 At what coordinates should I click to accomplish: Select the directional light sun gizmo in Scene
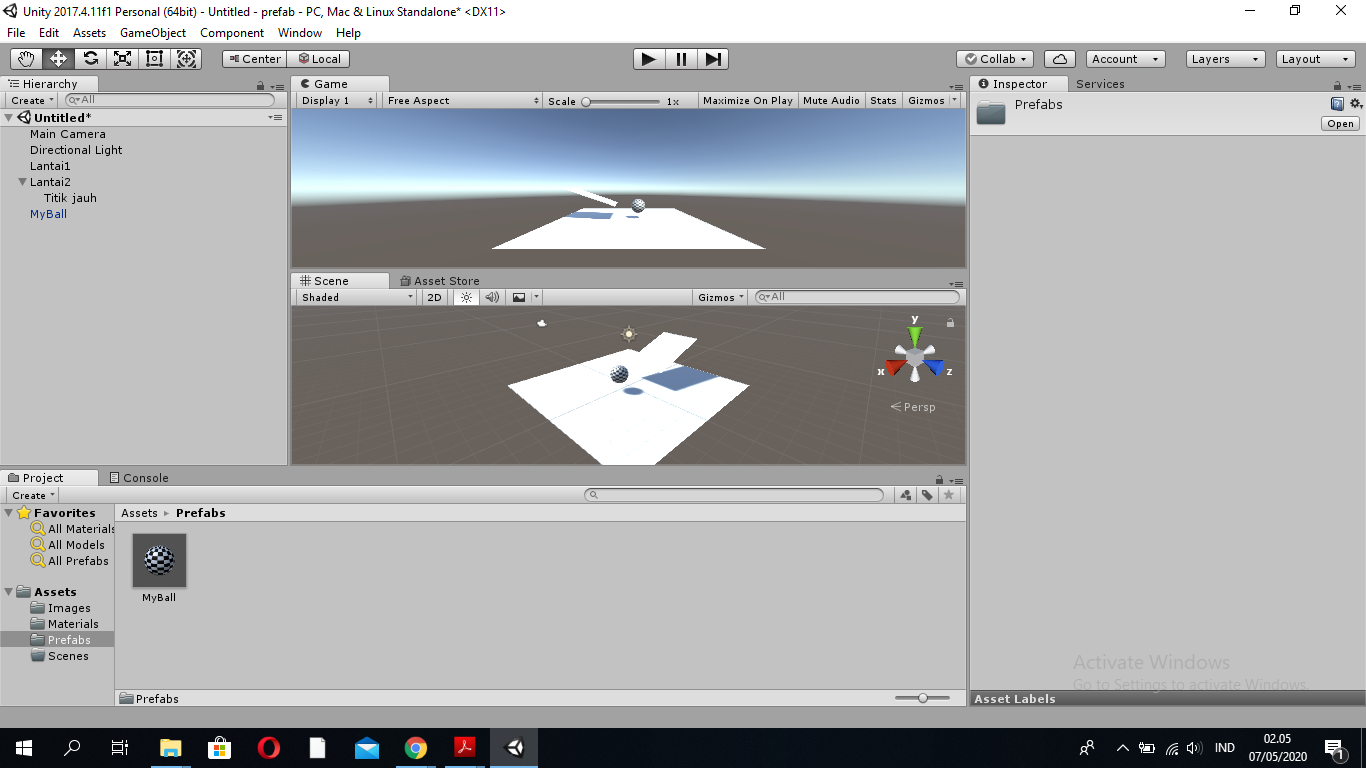tap(629, 334)
